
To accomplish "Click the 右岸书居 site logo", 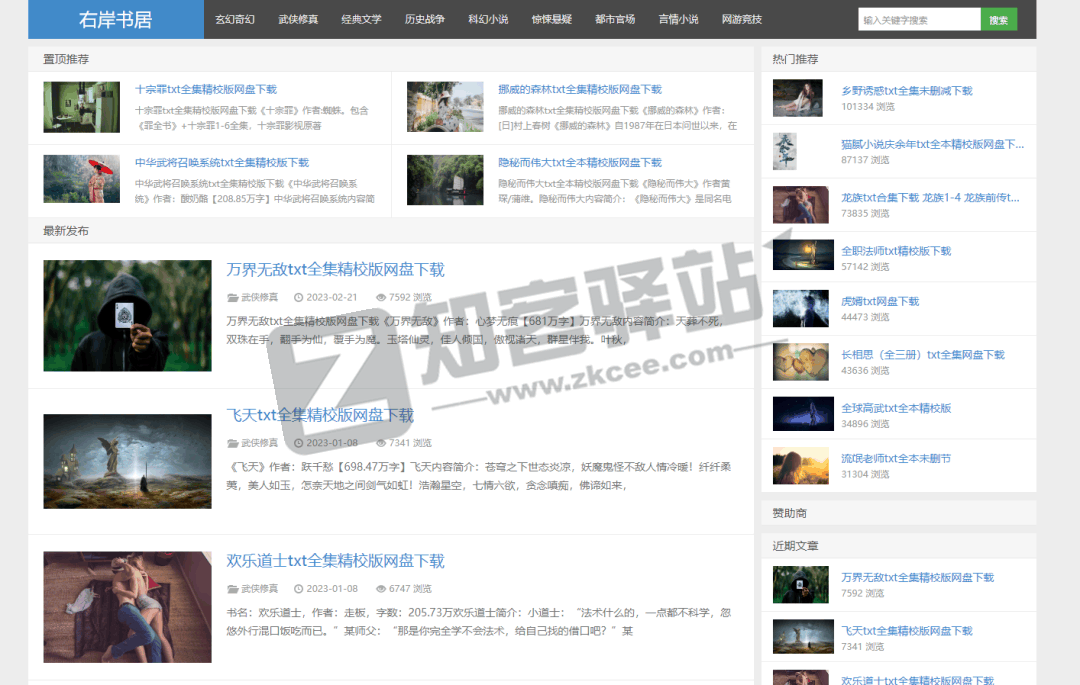I will pos(116,19).
